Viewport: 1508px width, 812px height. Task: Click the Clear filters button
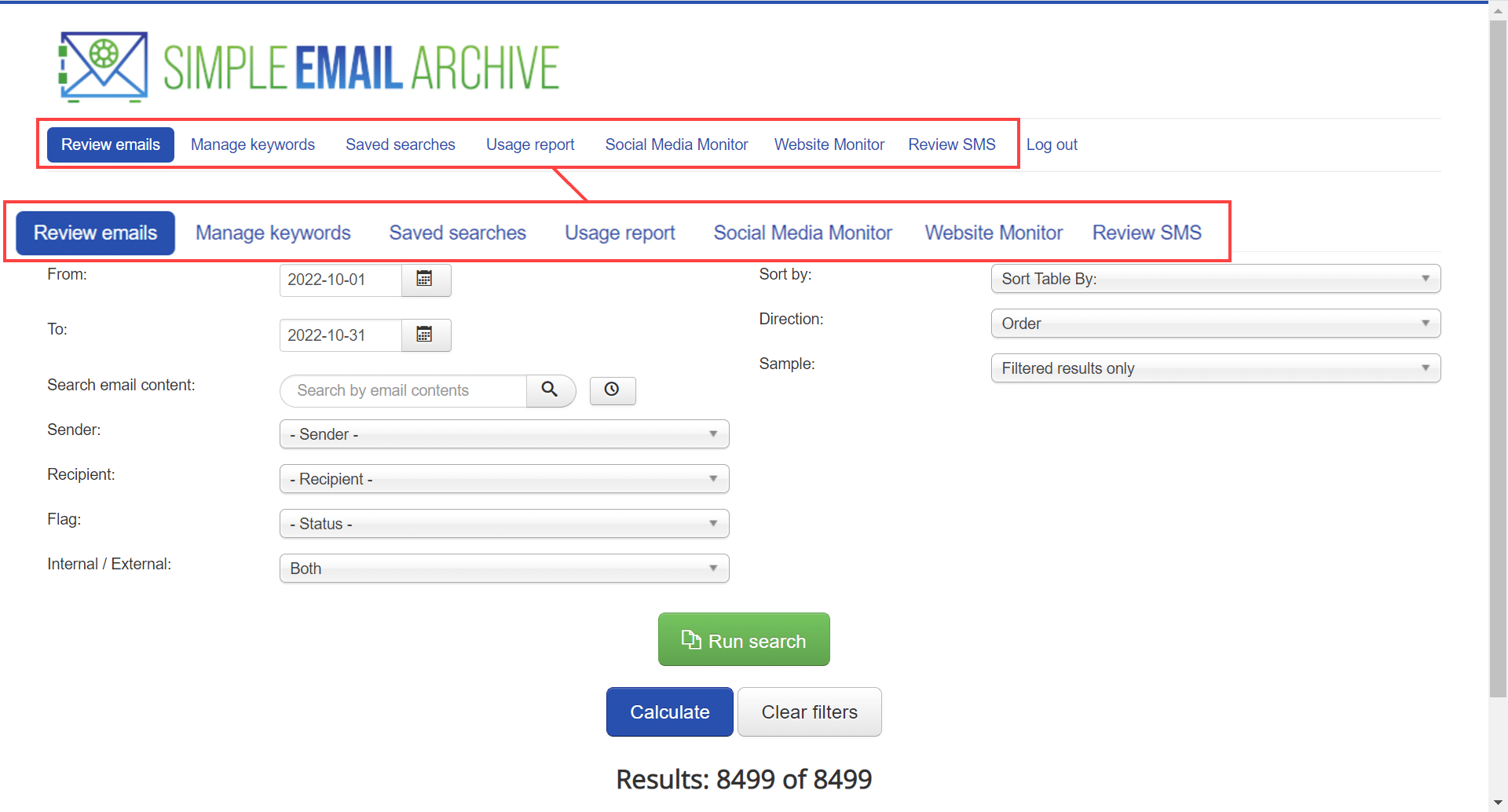pyautogui.click(x=810, y=712)
